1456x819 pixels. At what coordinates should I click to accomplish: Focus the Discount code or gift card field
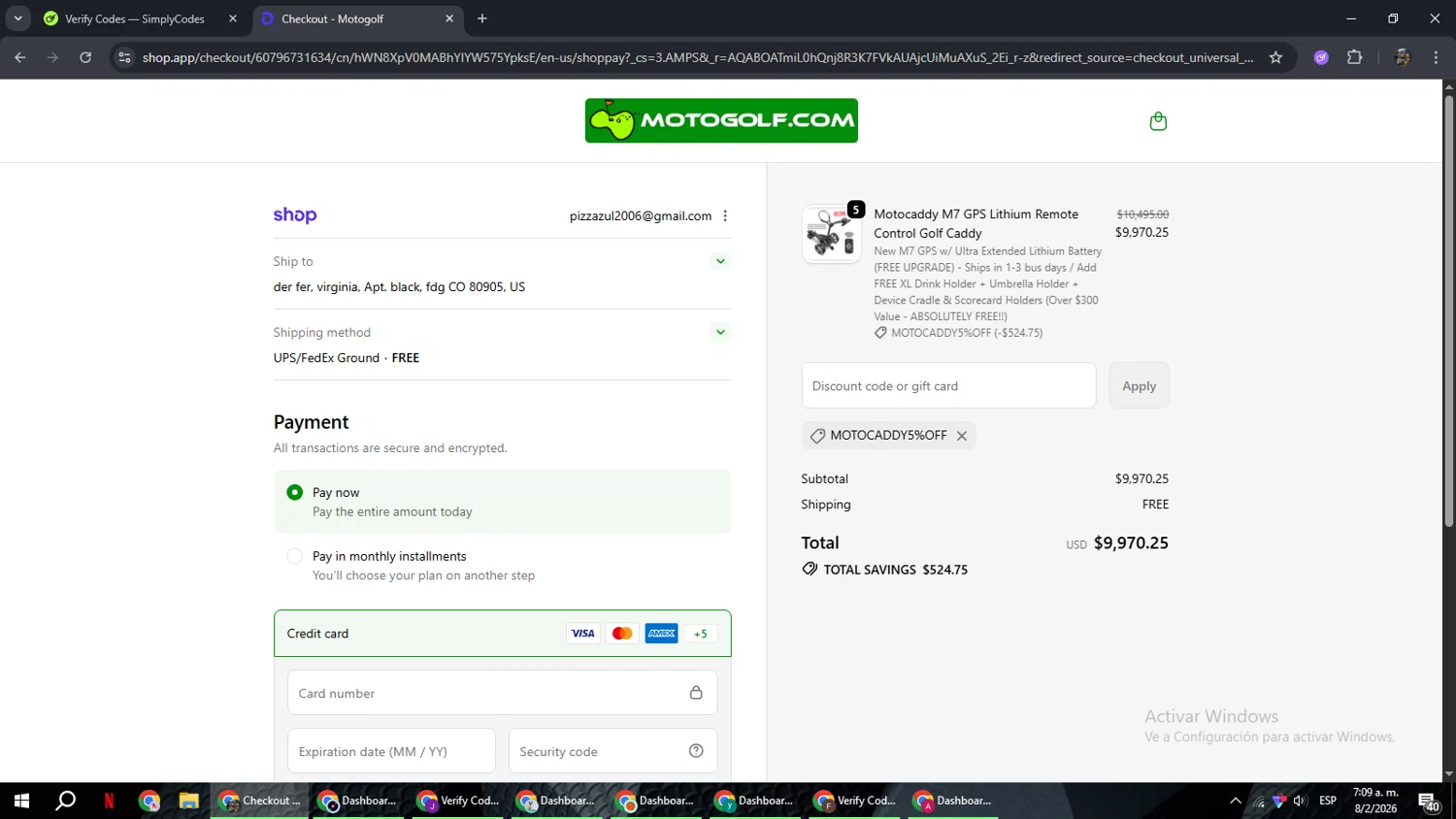coord(948,385)
